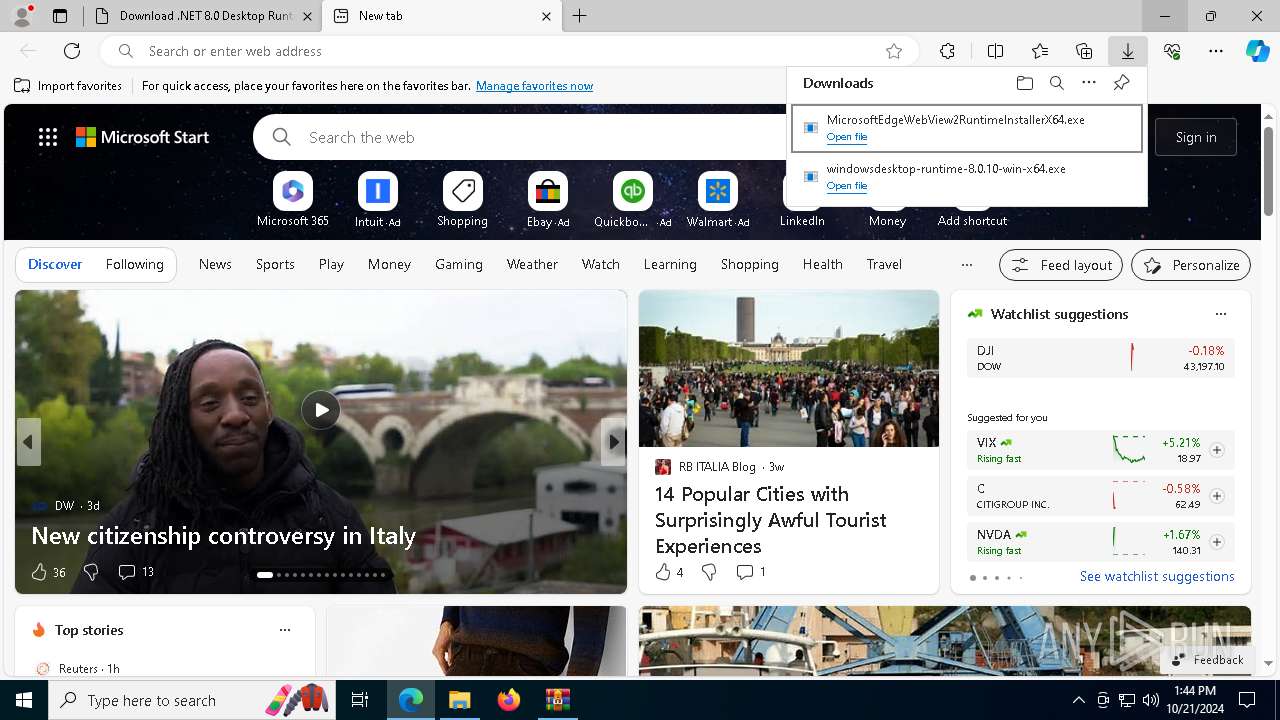Open the Shopping shortcut tile
This screenshot has width=1280, height=720.
[462, 199]
